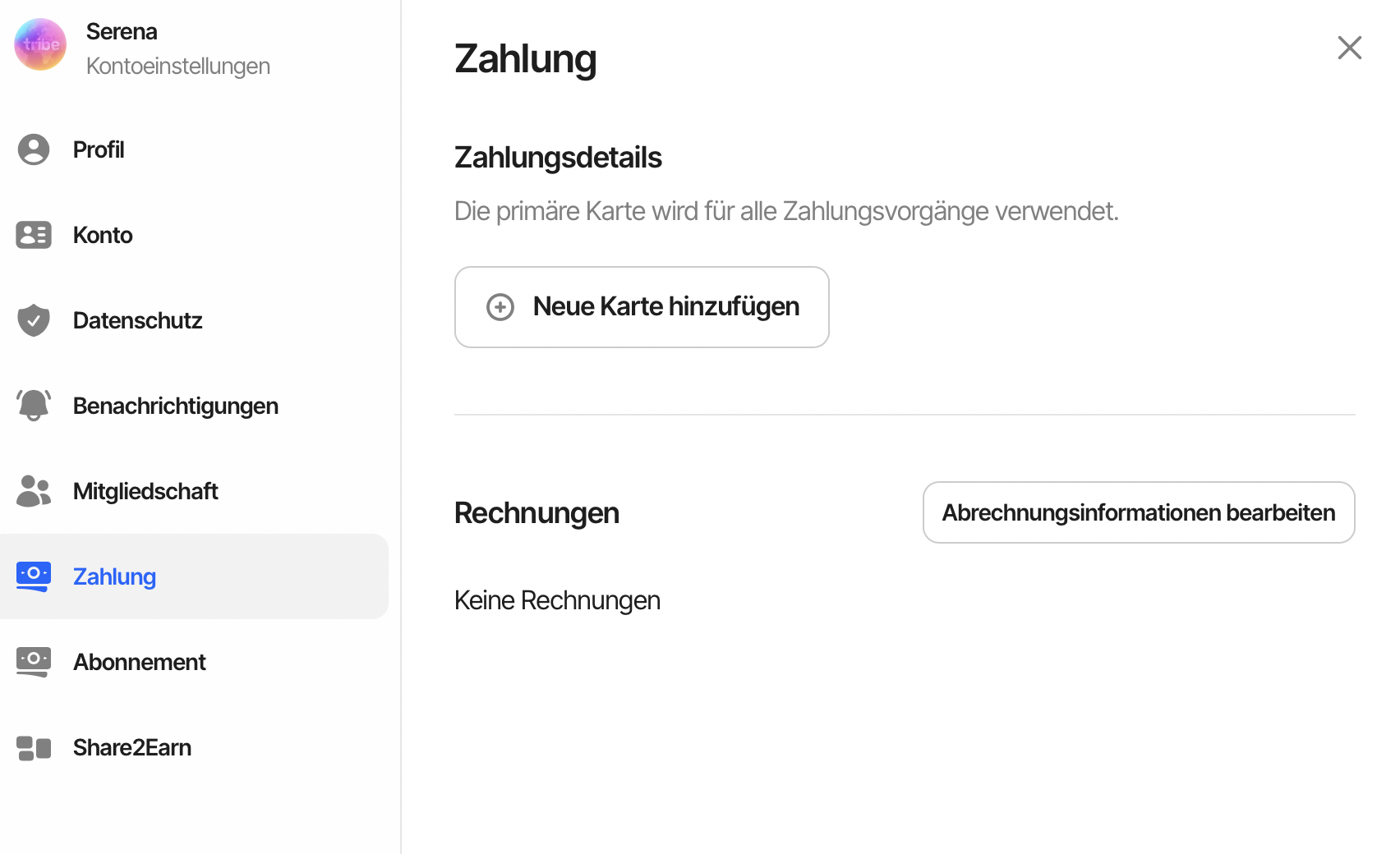Screen dimensions: 1400x854
Task: Click the Konto ID card icon
Action: pos(34,235)
